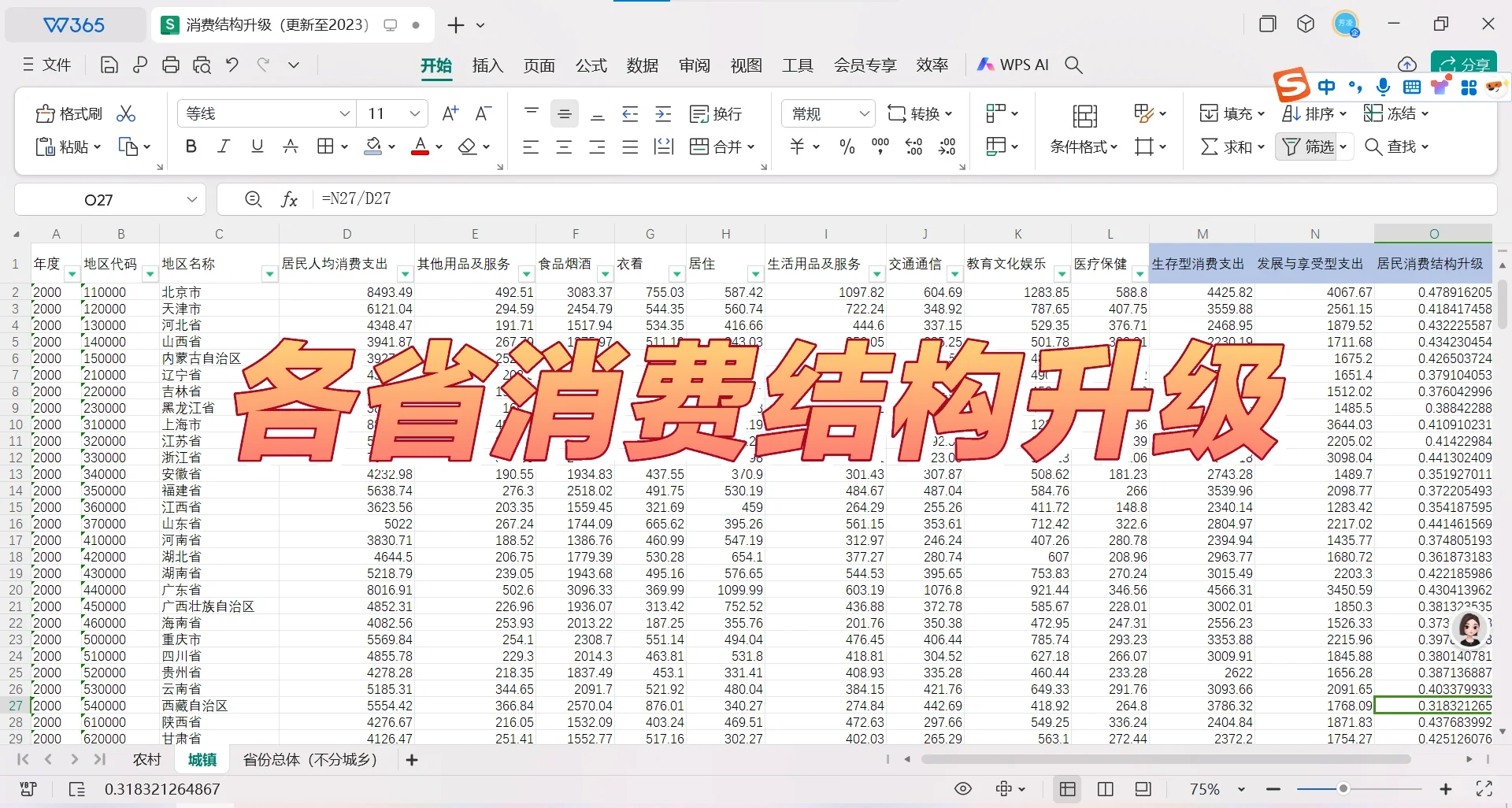Toggle center horizontal alignment
This screenshot has width=1512, height=808.
click(564, 146)
